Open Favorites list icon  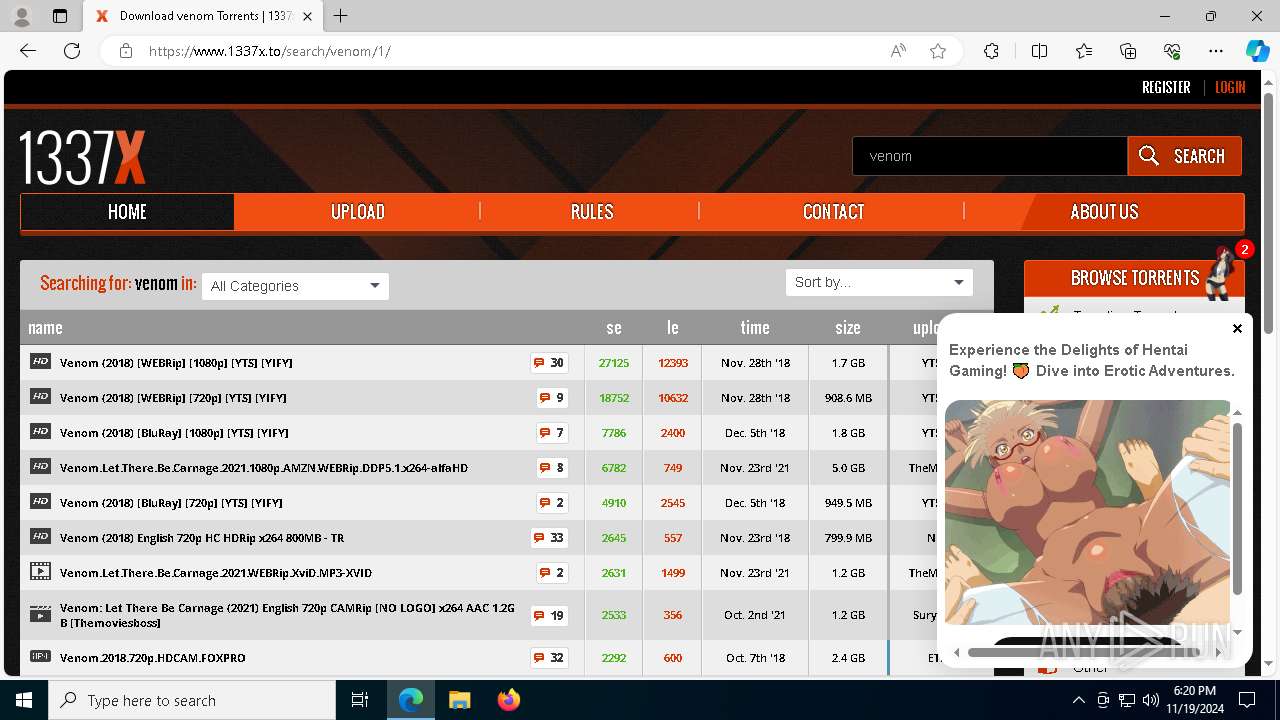[1084, 51]
